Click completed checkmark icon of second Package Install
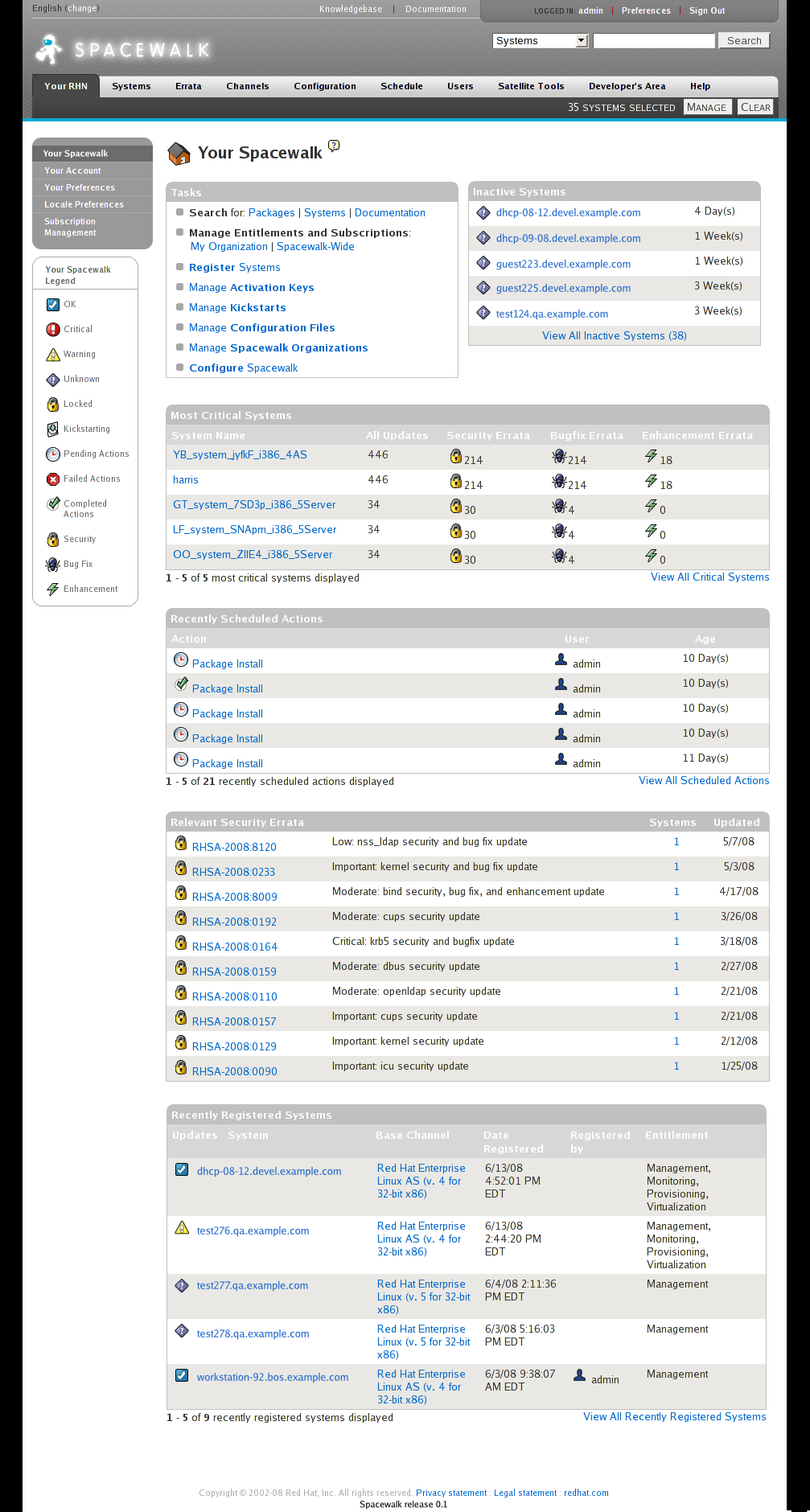 click(181, 684)
